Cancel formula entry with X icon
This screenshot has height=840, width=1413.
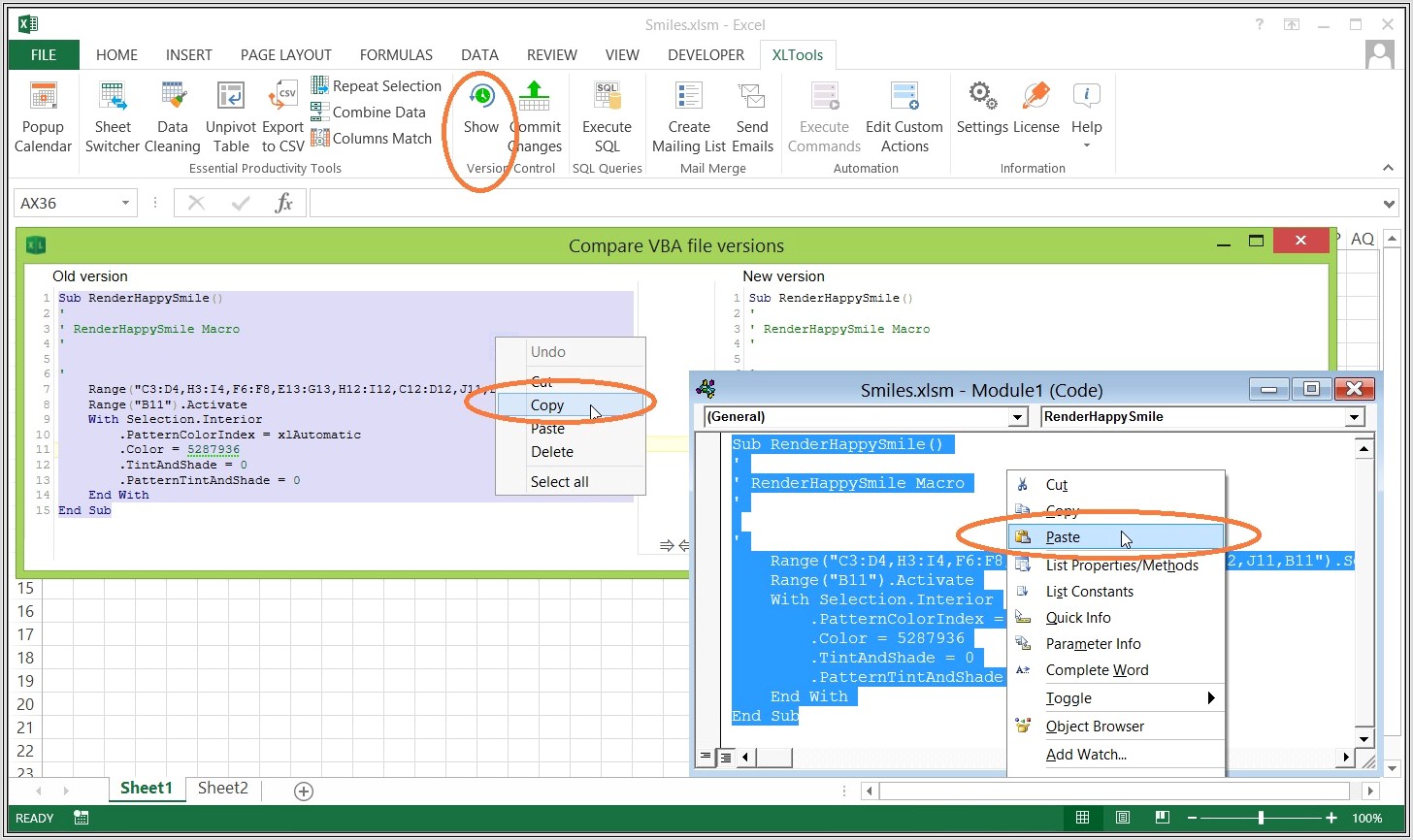pos(197,203)
